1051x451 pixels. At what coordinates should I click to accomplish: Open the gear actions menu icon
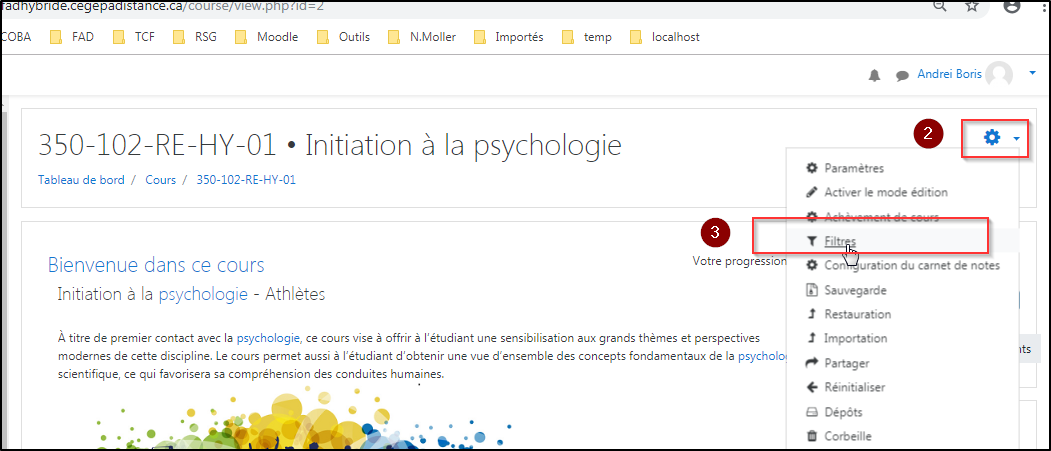[x=991, y=138]
